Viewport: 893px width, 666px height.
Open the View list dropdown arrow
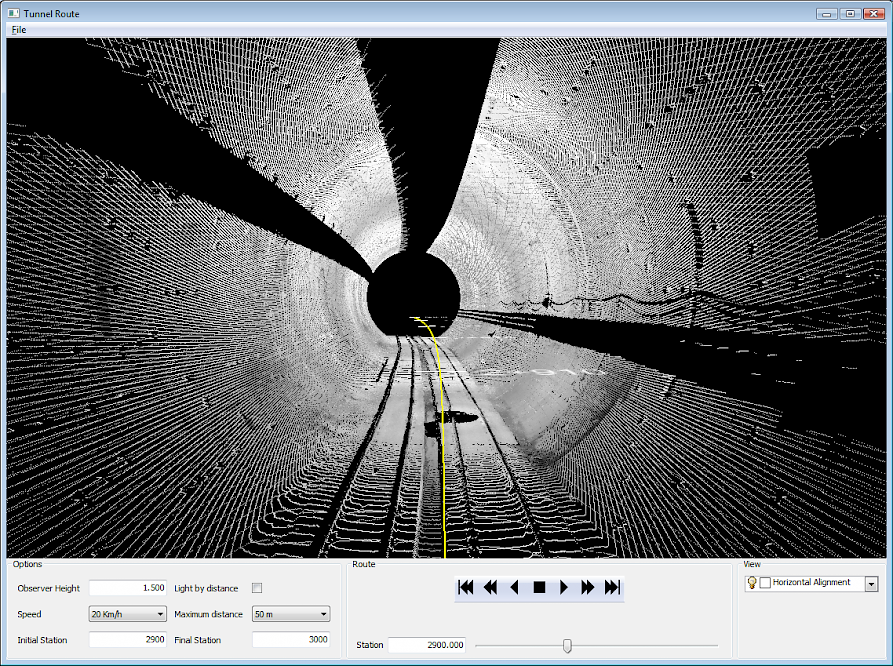[871, 584]
